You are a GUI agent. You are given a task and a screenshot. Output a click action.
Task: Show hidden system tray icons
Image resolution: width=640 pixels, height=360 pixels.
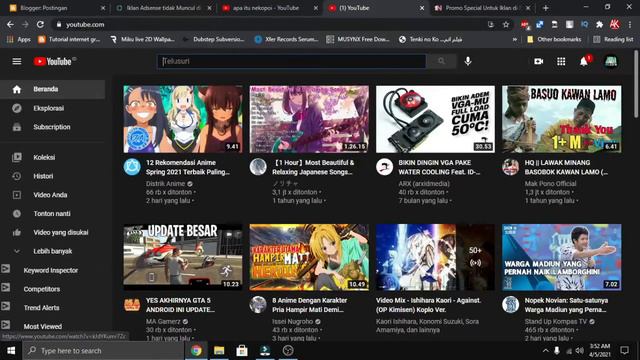pos(545,351)
